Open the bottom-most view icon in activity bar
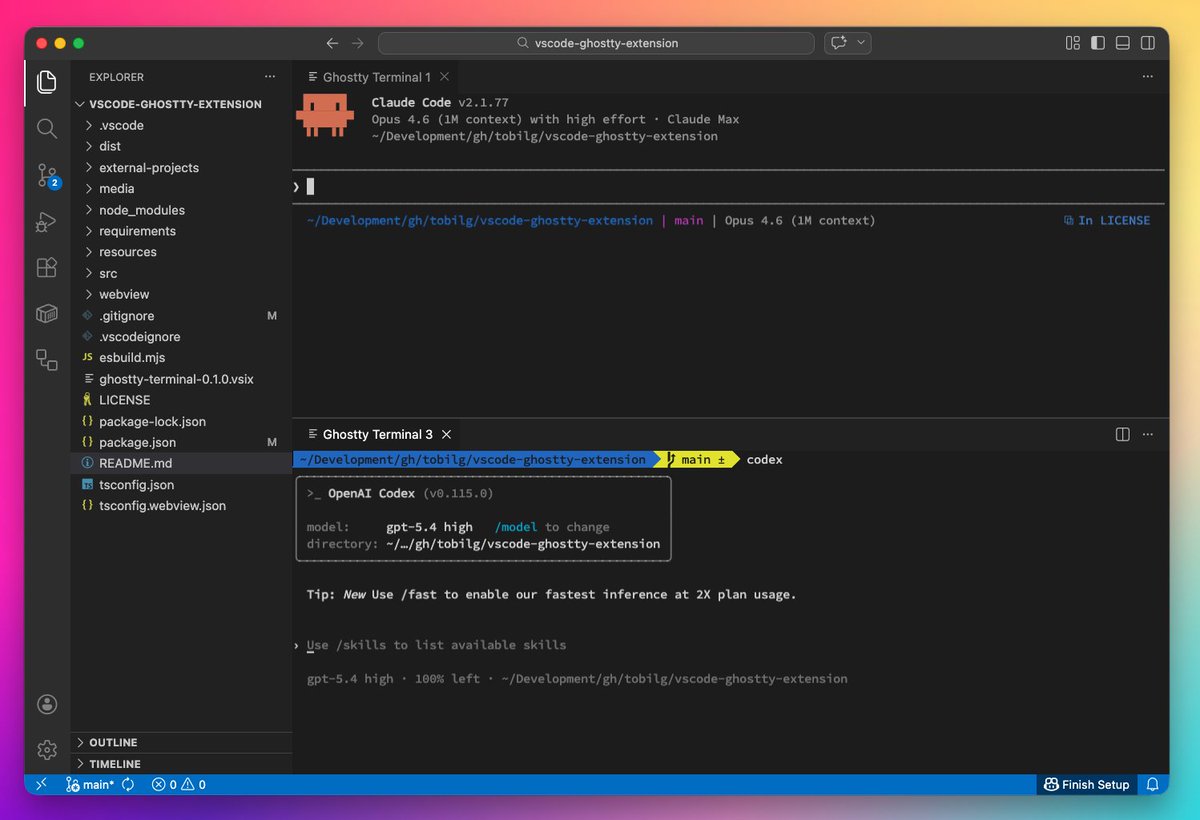This screenshot has height=820, width=1200. [x=47, y=359]
